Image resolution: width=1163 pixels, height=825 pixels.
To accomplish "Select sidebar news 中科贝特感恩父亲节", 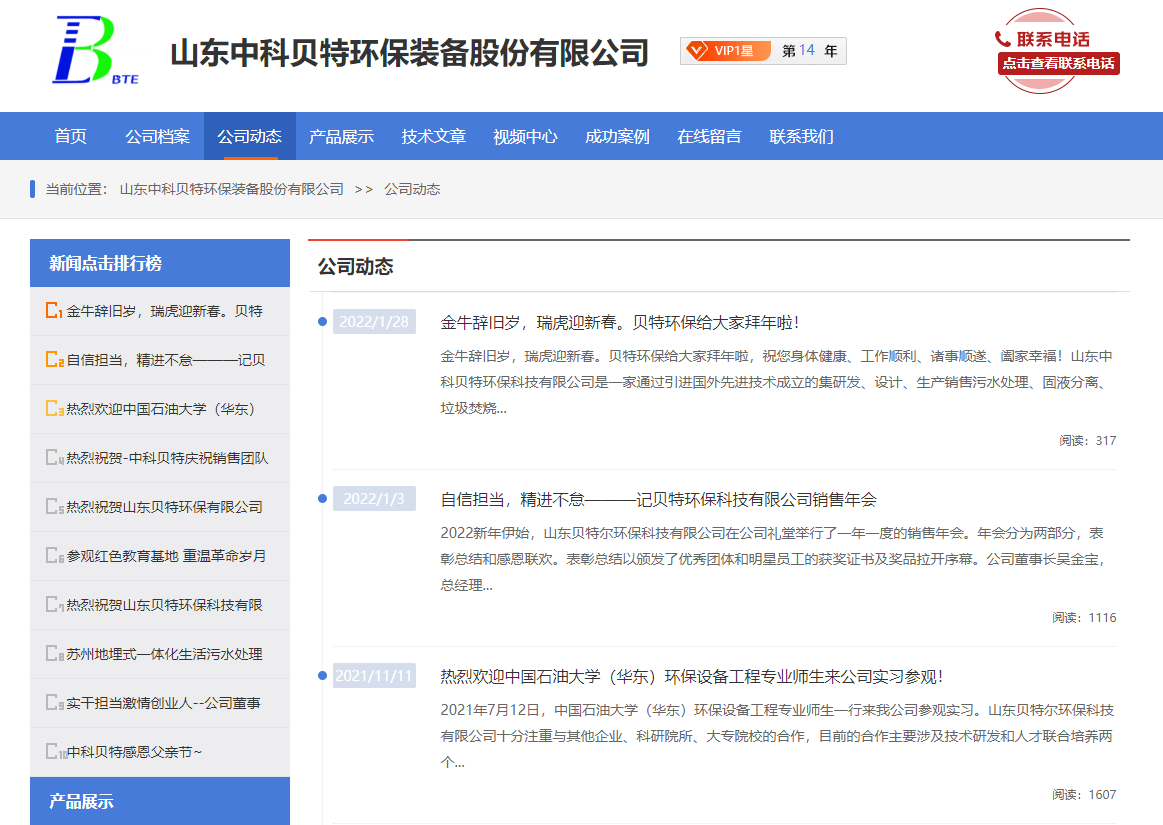I will [134, 752].
